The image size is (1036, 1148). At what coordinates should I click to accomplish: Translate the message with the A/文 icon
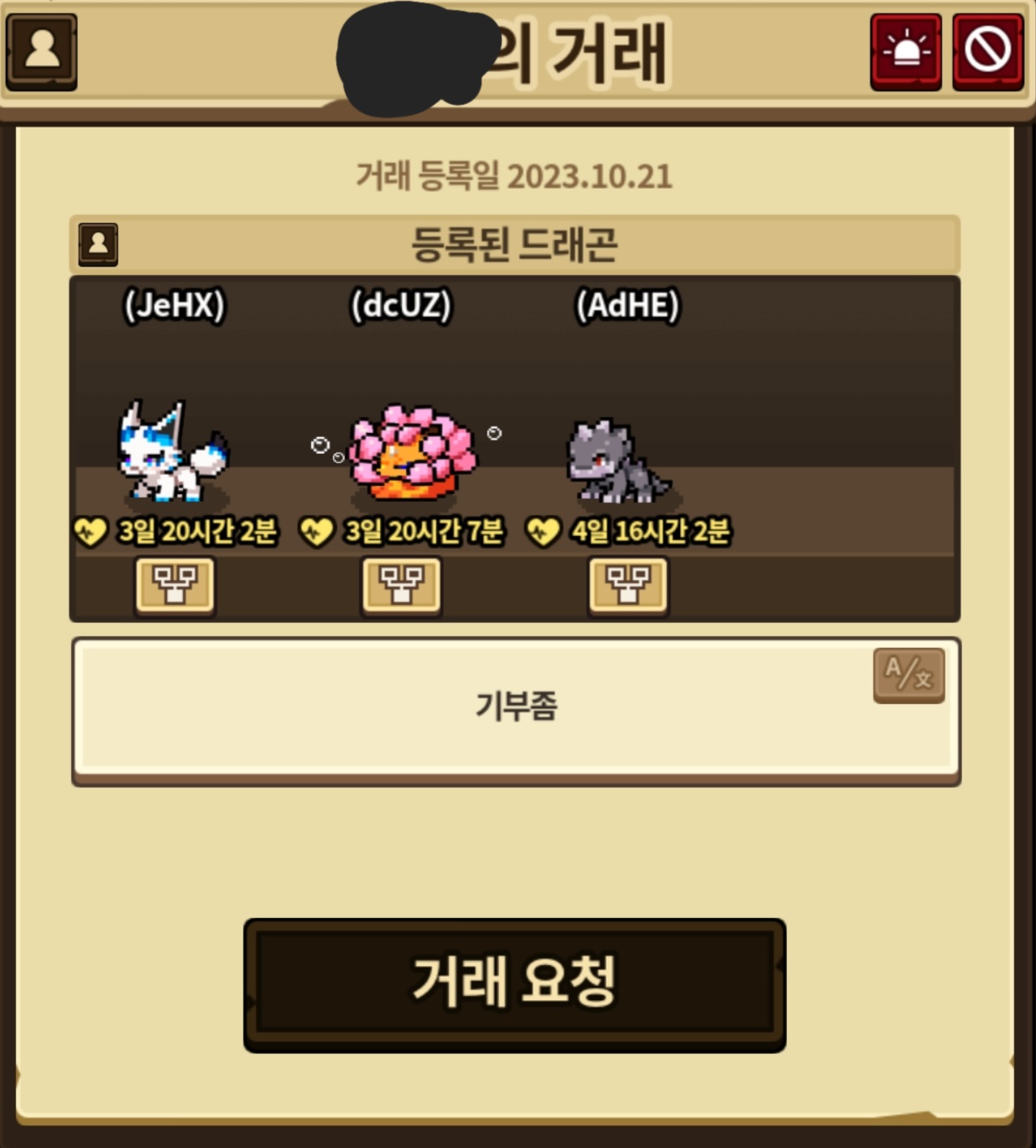click(908, 675)
